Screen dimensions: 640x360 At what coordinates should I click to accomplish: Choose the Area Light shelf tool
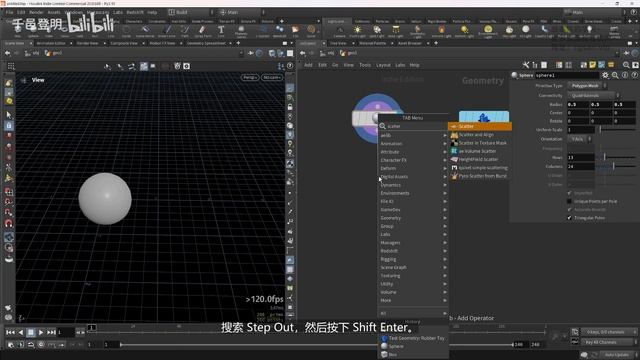[x=396, y=31]
